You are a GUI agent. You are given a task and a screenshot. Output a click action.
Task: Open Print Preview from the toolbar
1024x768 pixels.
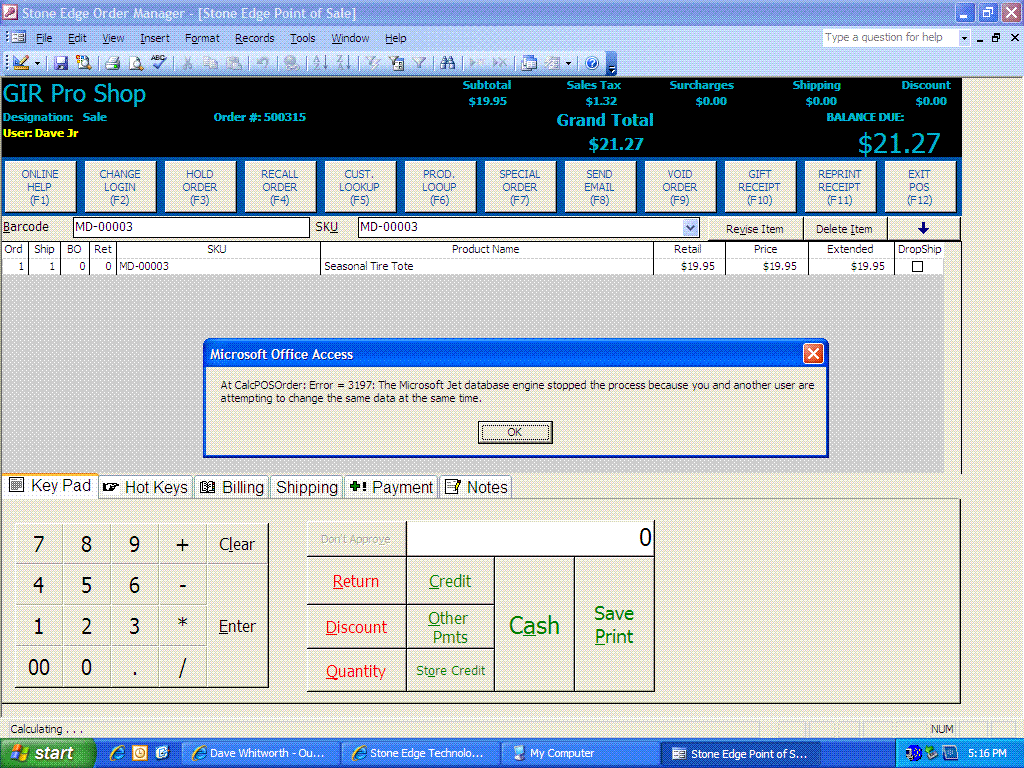click(135, 63)
